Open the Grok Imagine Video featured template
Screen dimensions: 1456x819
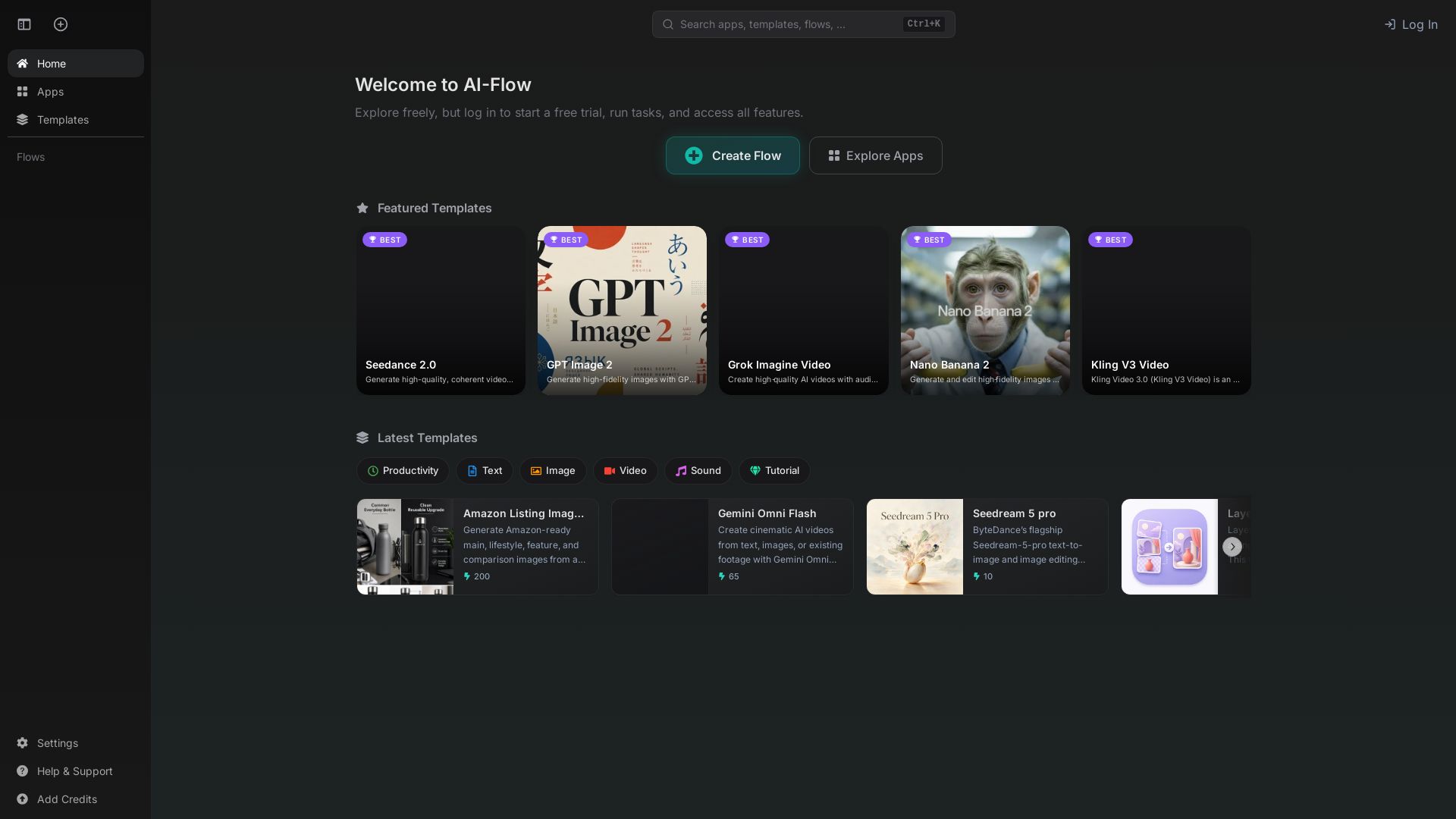point(804,310)
